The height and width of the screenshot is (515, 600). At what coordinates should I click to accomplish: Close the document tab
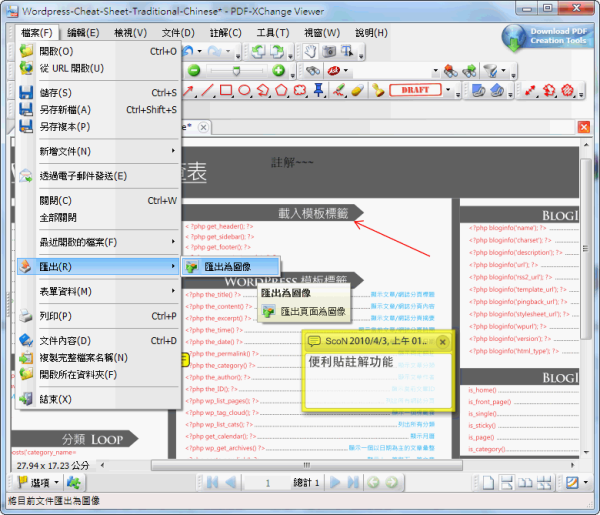[x=204, y=127]
